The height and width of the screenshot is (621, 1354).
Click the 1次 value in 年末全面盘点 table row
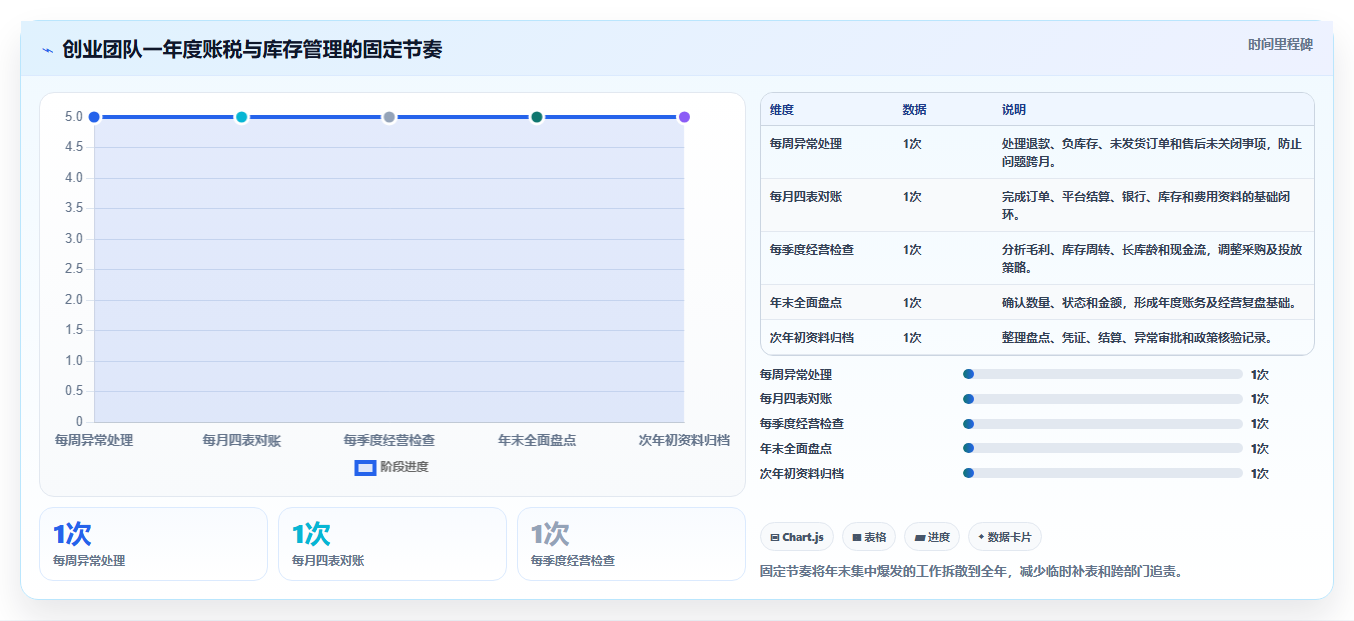[x=912, y=303]
